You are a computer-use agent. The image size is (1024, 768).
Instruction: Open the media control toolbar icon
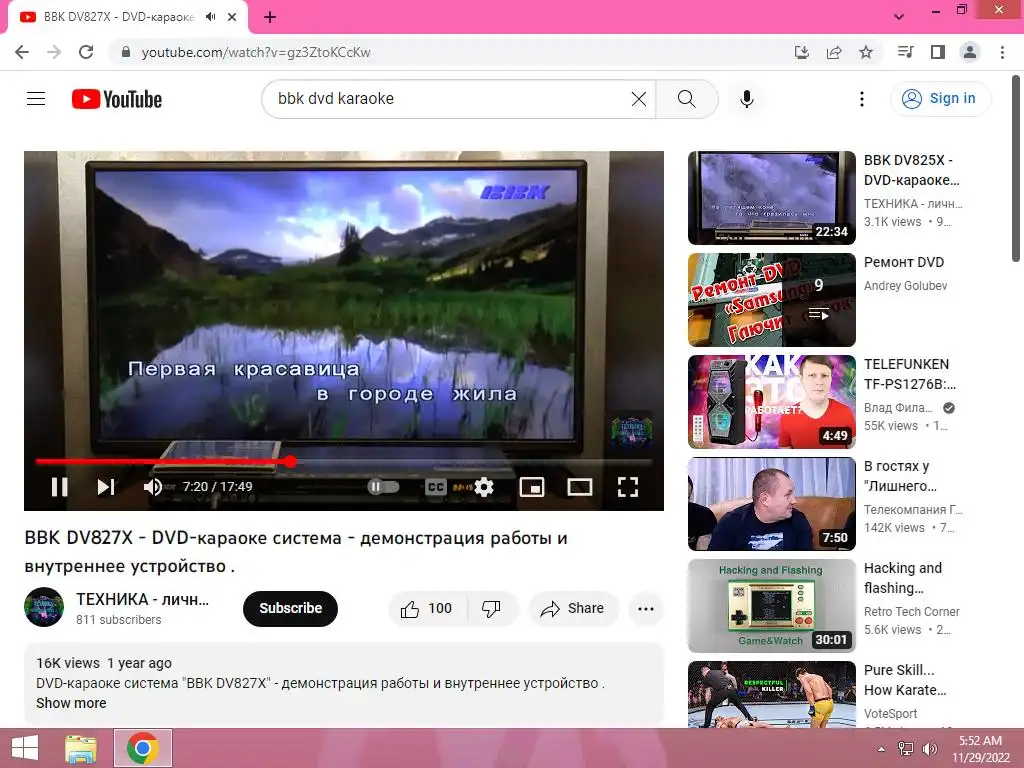click(905, 52)
